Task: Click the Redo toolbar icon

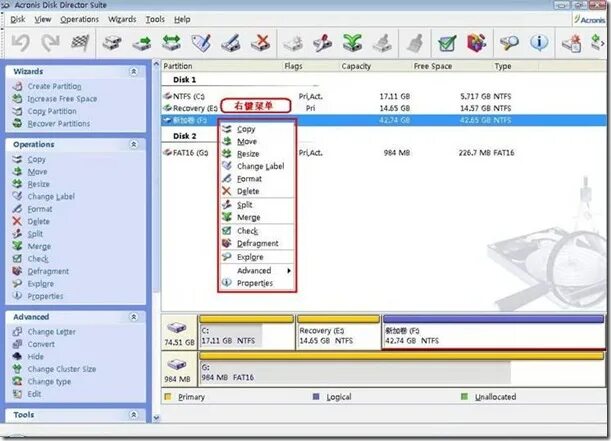Action: [50, 43]
